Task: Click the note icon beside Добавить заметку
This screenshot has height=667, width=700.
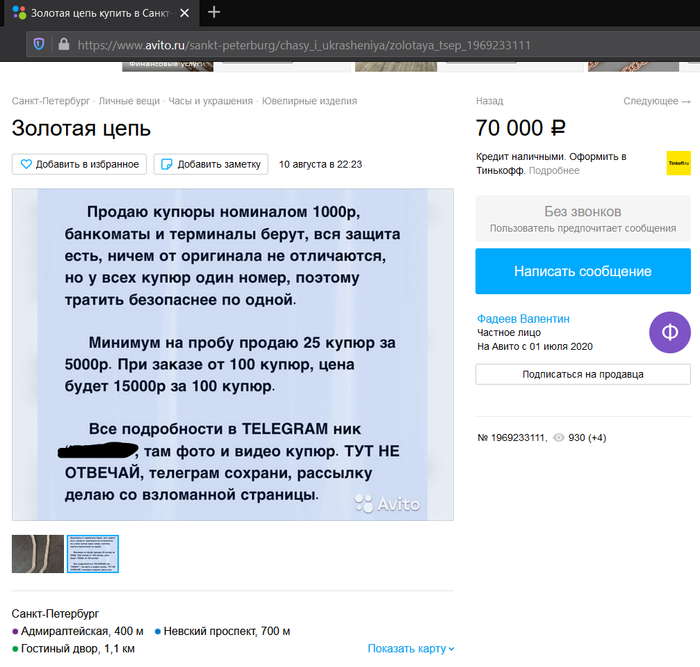Action: coord(166,164)
